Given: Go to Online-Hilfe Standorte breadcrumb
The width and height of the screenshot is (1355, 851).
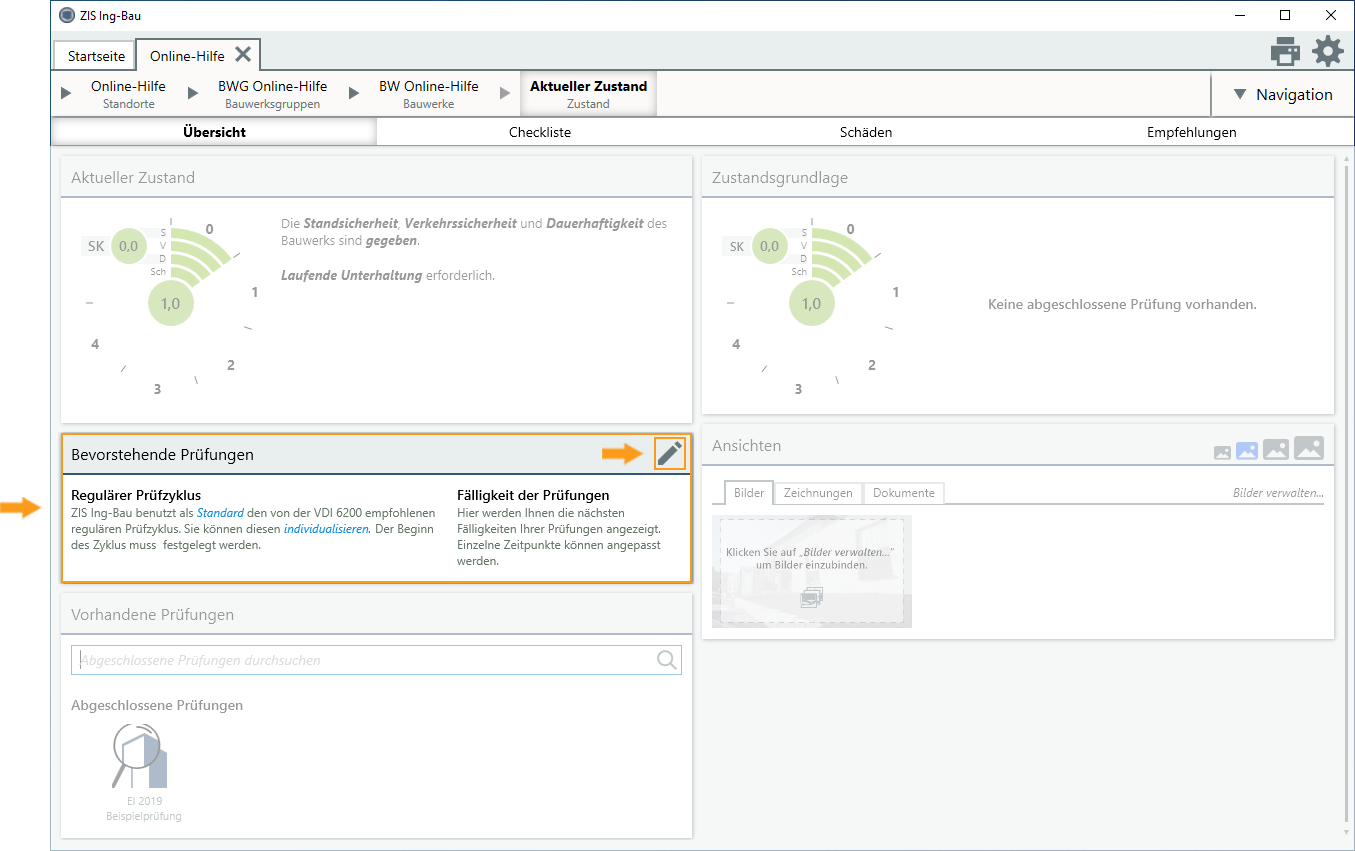Looking at the screenshot, I should 128,94.
